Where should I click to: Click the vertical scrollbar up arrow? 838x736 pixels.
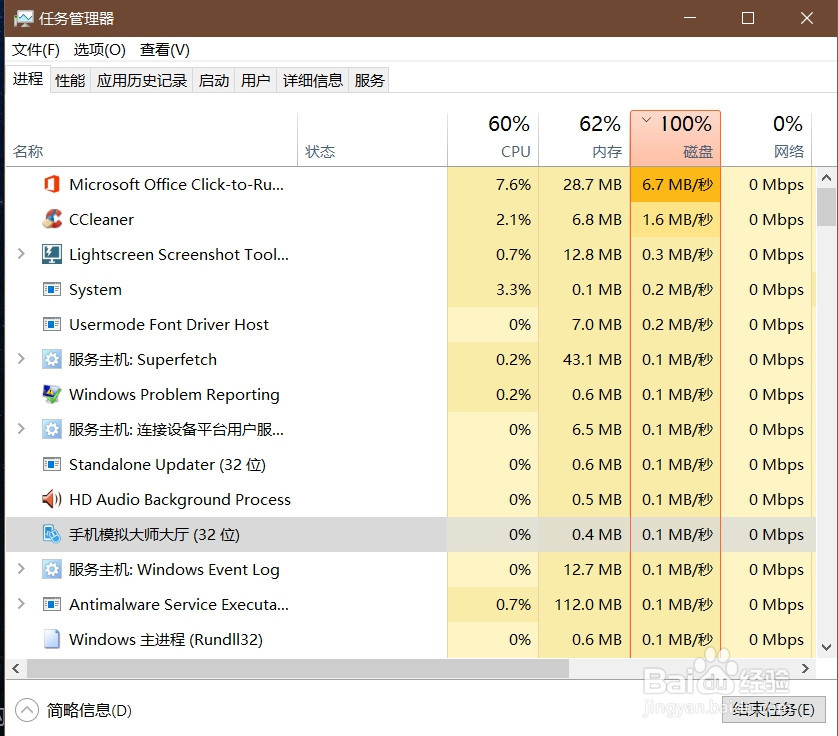tap(826, 177)
